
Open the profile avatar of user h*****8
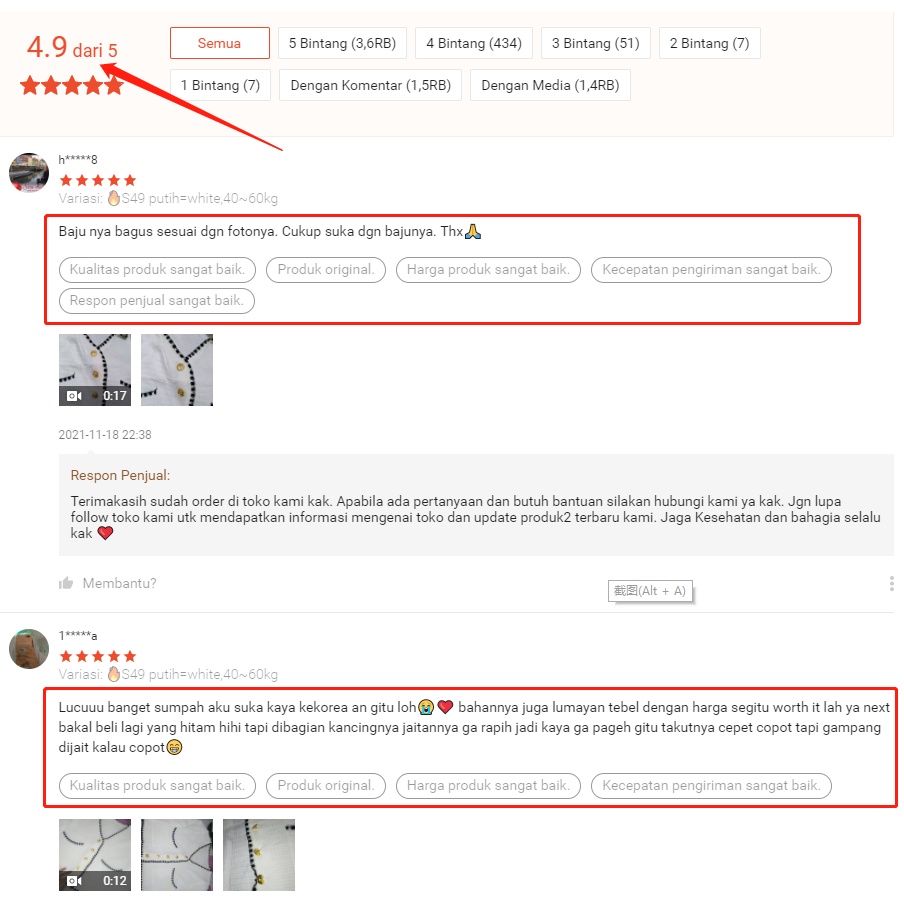[29, 172]
